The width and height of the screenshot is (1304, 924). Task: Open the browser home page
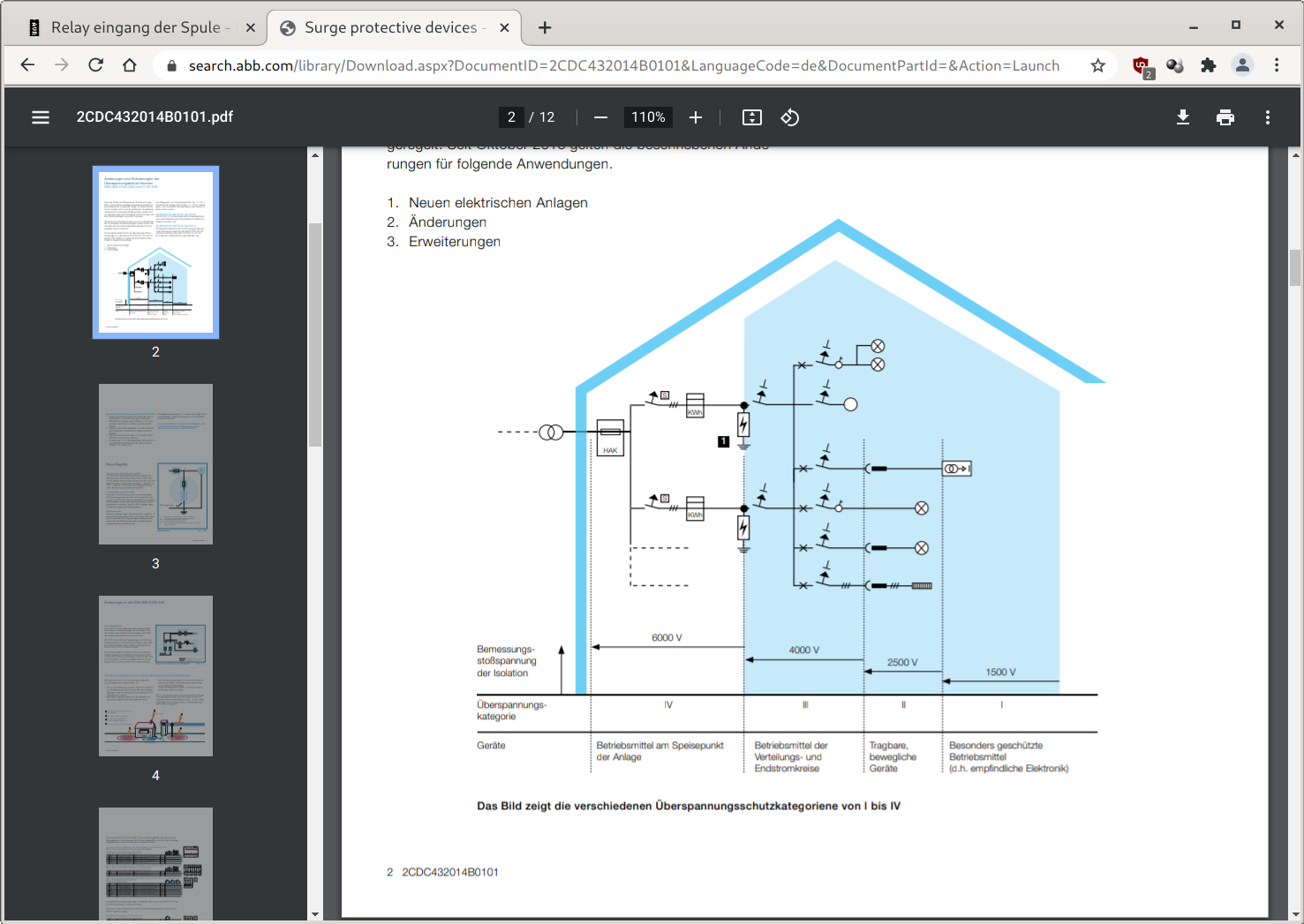pyautogui.click(x=130, y=65)
